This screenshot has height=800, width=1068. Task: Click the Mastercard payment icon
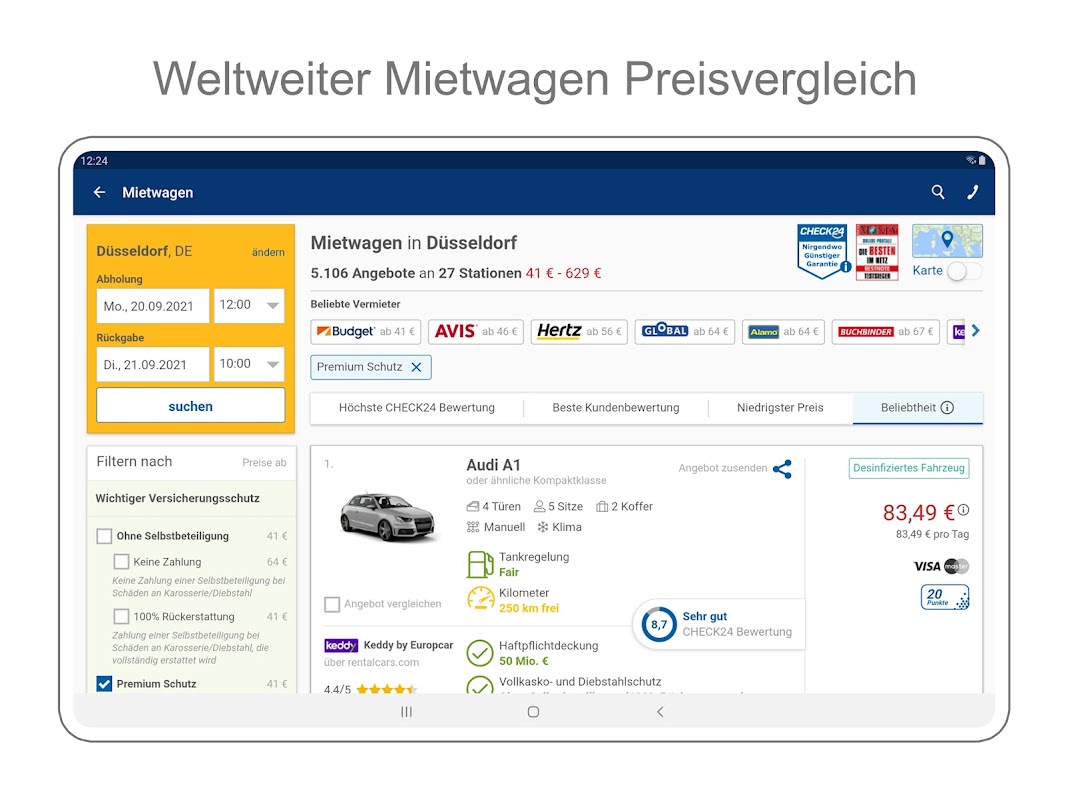click(956, 566)
